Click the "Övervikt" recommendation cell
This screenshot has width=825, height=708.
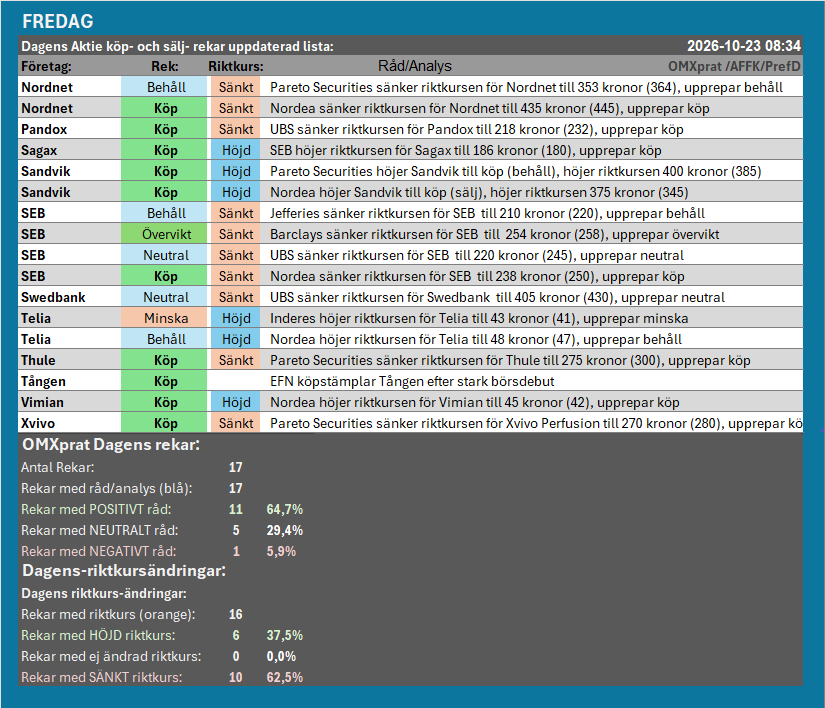164,235
